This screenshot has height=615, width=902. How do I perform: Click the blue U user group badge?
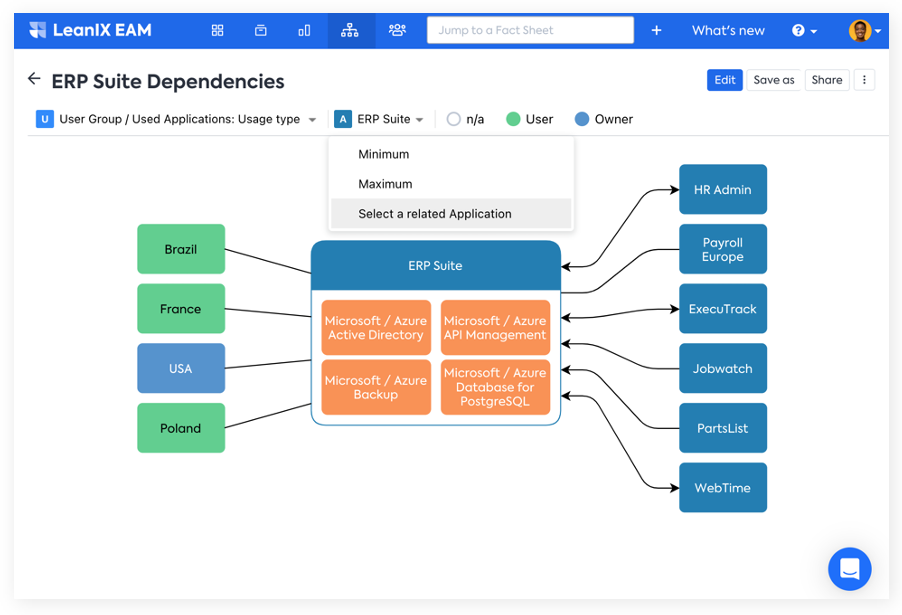44,119
